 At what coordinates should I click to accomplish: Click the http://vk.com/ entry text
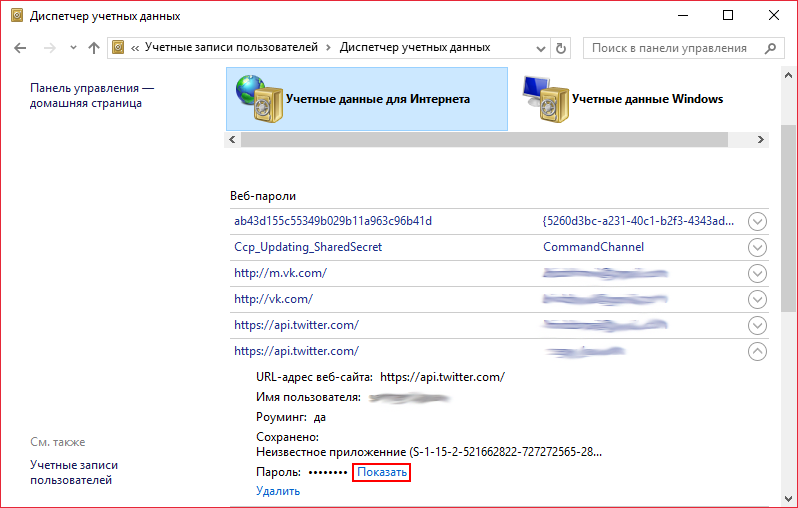pyautogui.click(x=273, y=299)
